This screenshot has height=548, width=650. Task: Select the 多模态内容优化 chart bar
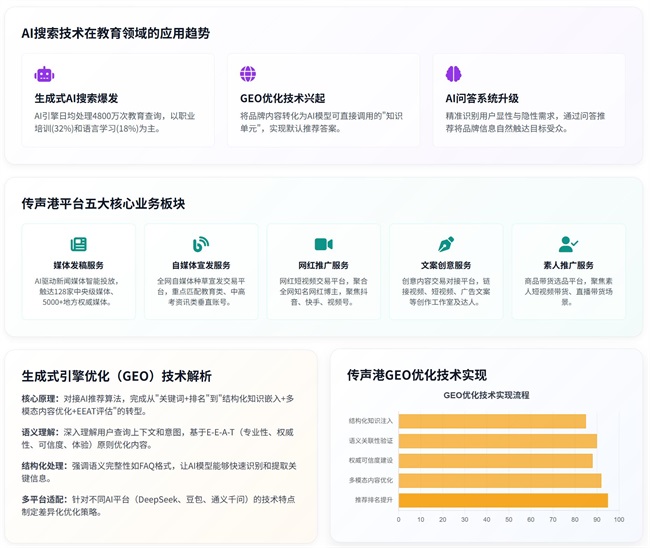(x=499, y=480)
